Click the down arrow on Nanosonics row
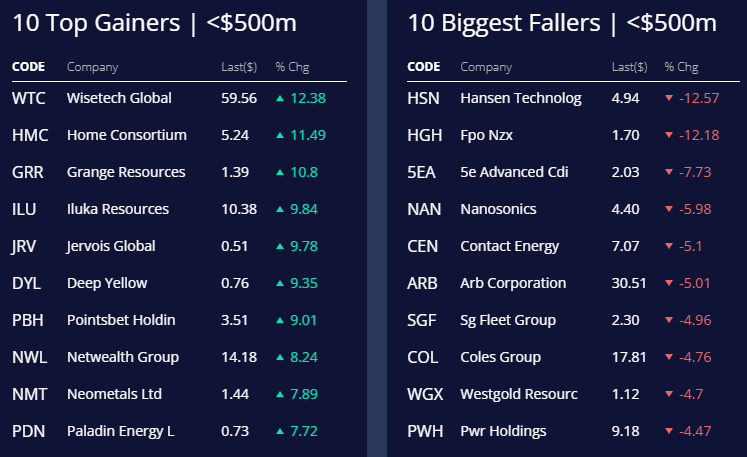The width and height of the screenshot is (747, 457). (x=669, y=209)
